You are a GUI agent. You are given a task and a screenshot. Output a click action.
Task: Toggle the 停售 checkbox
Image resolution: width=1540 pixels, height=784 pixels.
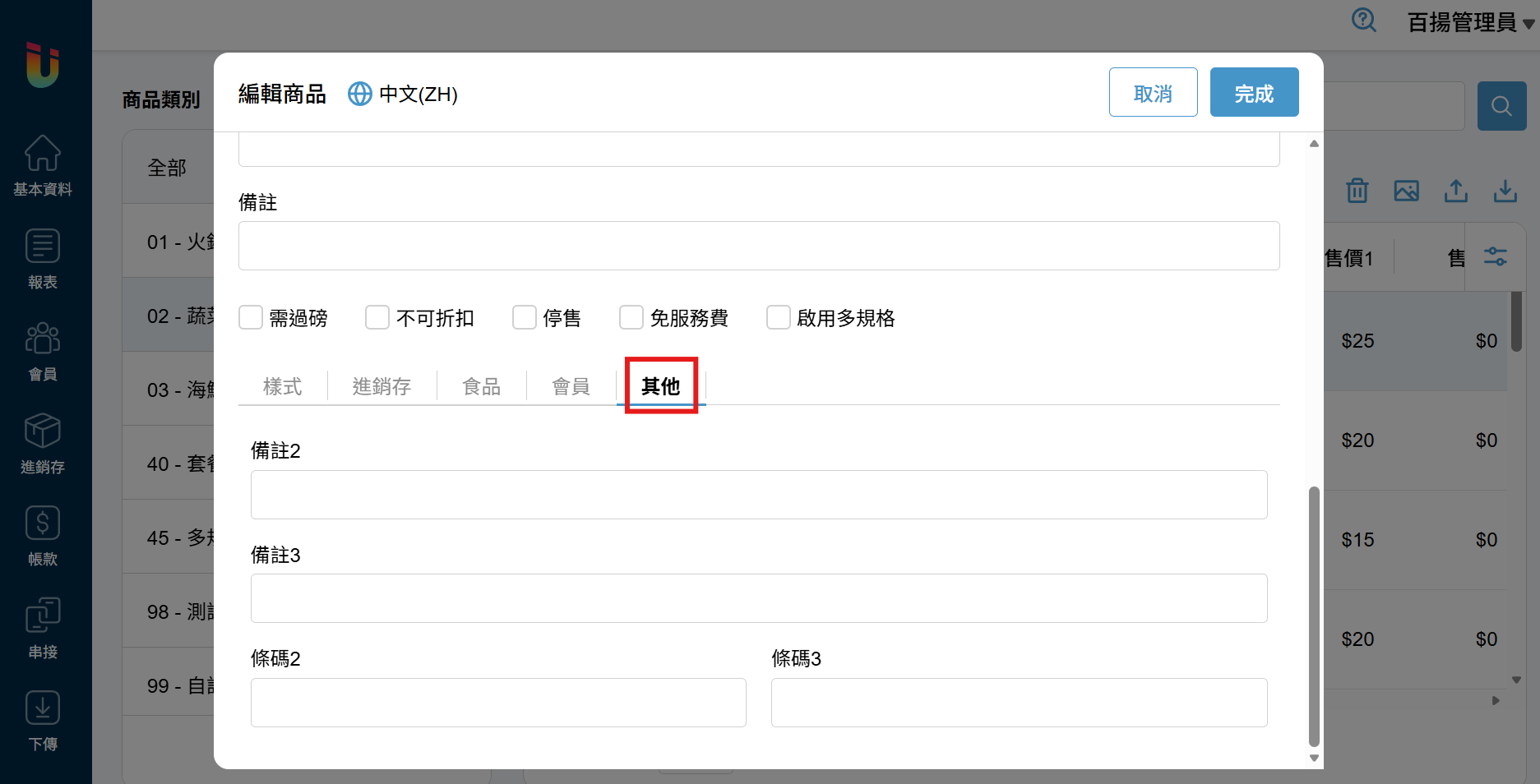[x=524, y=318]
